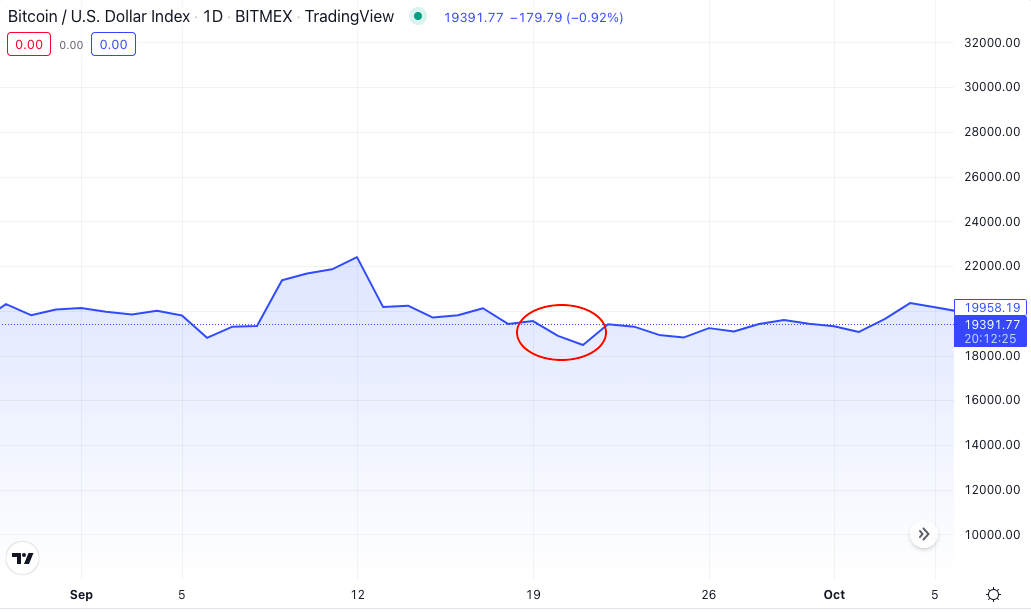Open chart settings gear icon
Screen dimensions: 1031x612
point(993,594)
